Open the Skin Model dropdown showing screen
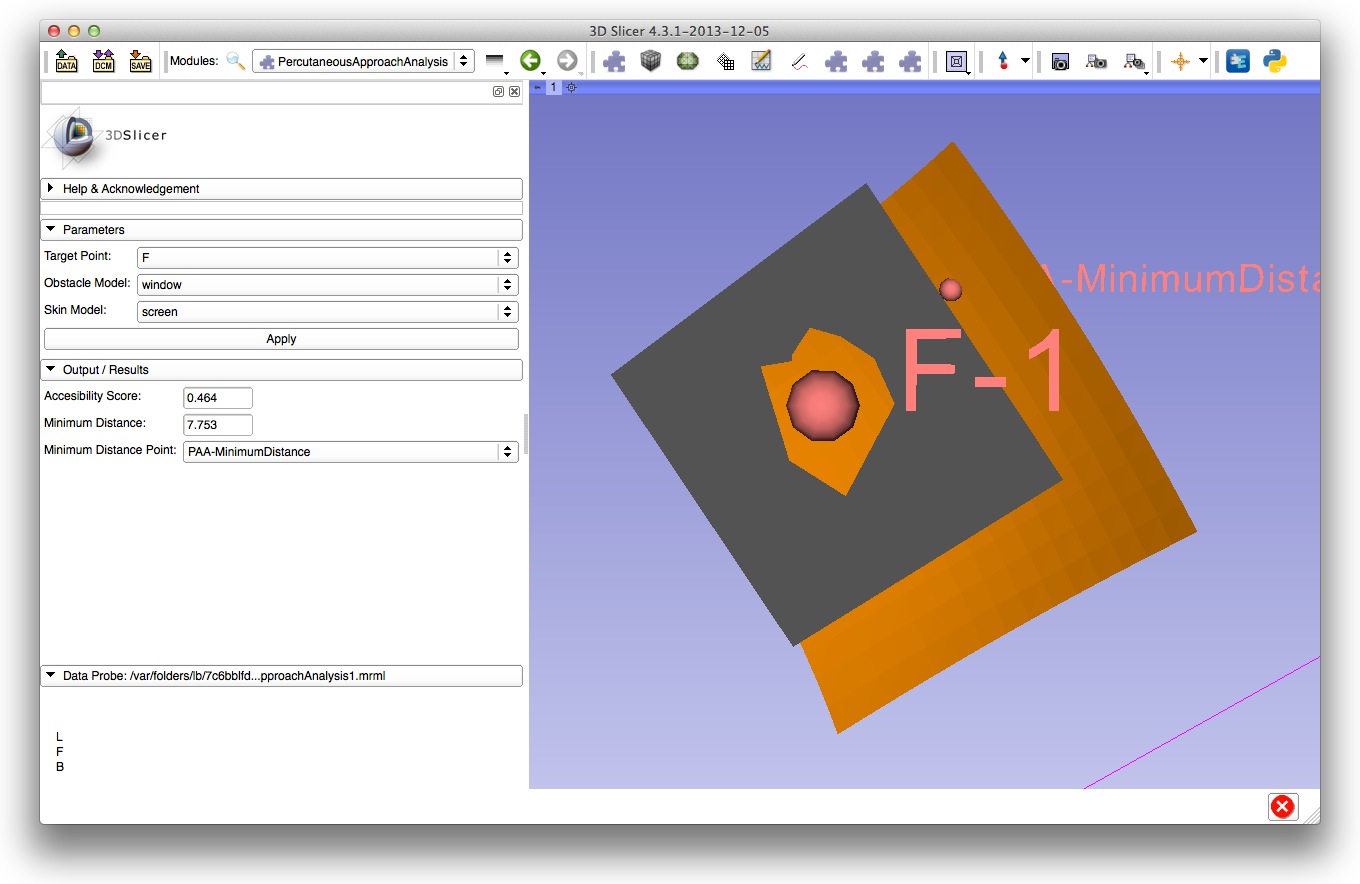The width and height of the screenshot is (1360, 884). [x=327, y=312]
